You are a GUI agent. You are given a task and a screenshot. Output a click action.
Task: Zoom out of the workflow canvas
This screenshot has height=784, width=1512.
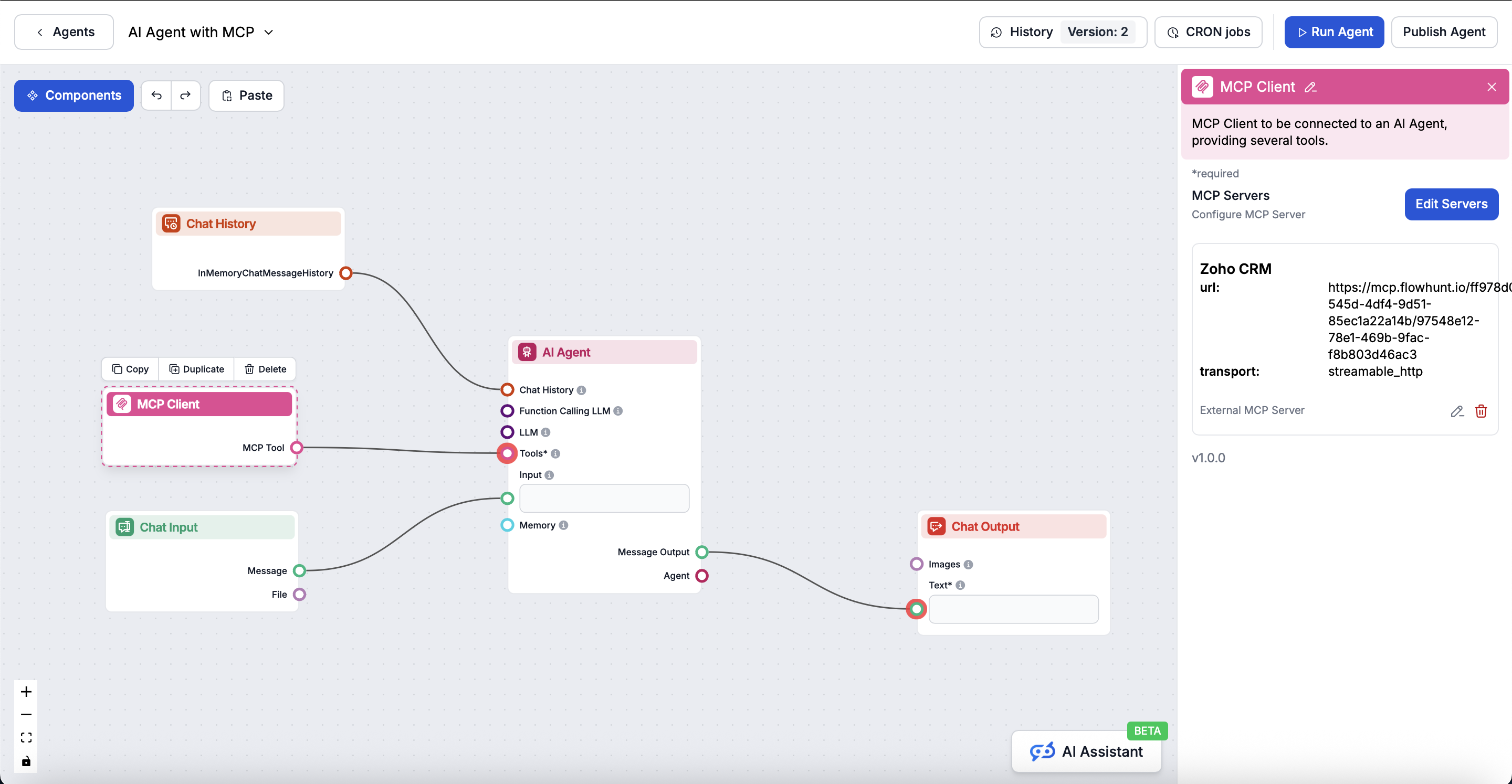pos(26,714)
